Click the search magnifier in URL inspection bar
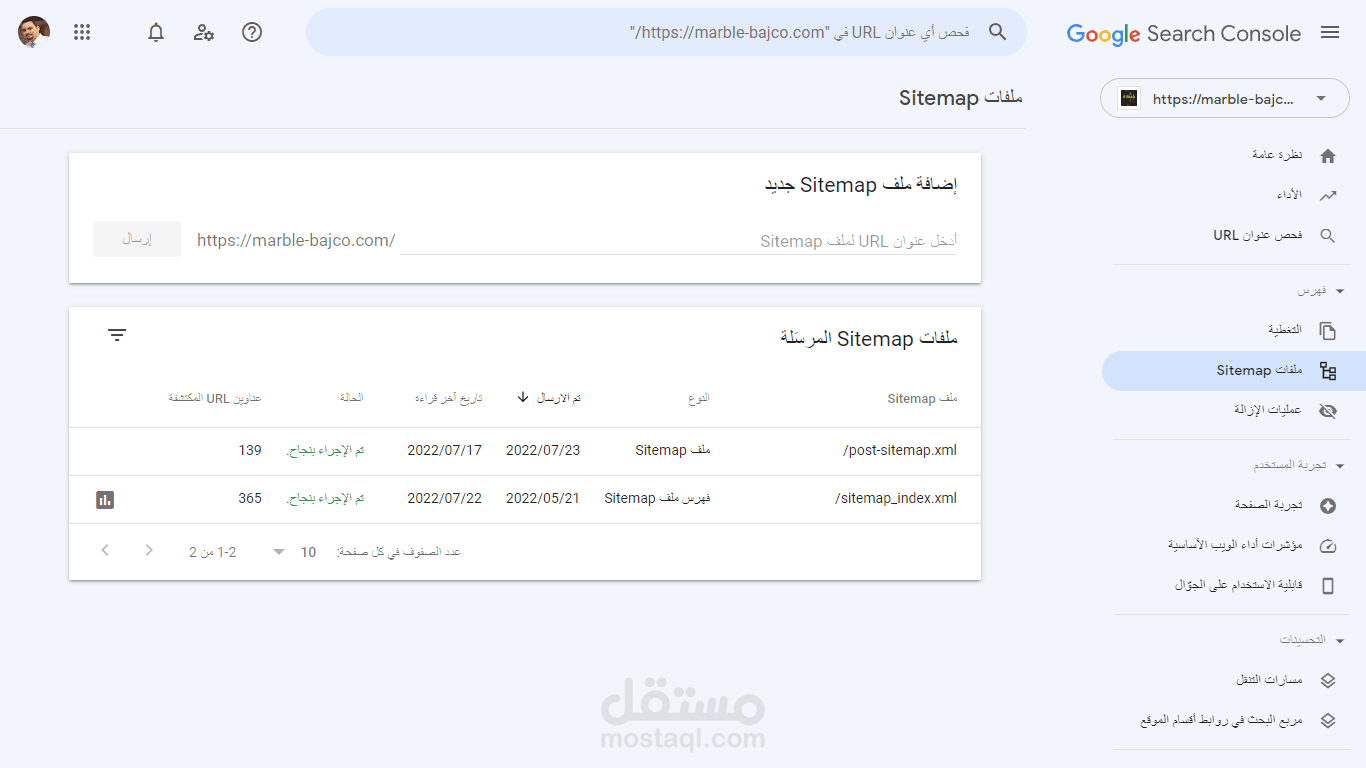1366x768 pixels. pos(997,32)
